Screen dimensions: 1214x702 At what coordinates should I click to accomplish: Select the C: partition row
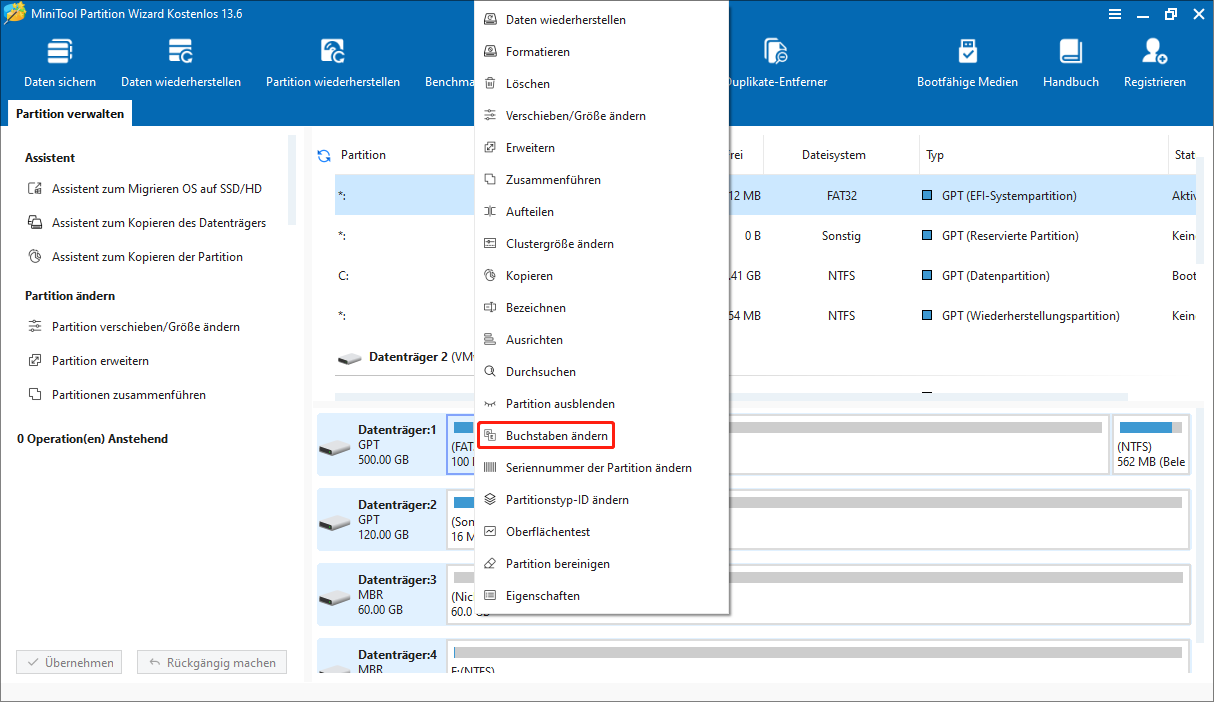(x=767, y=276)
